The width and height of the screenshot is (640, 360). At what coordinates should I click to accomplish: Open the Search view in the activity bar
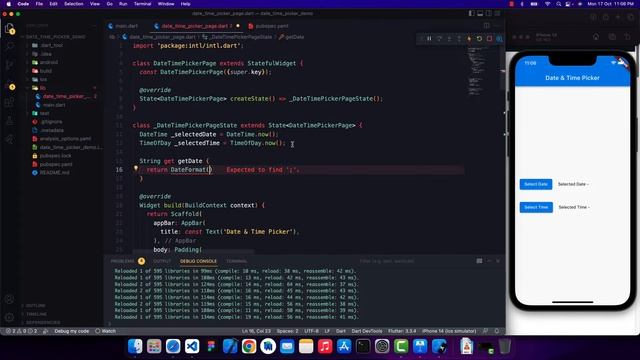coord(9,46)
